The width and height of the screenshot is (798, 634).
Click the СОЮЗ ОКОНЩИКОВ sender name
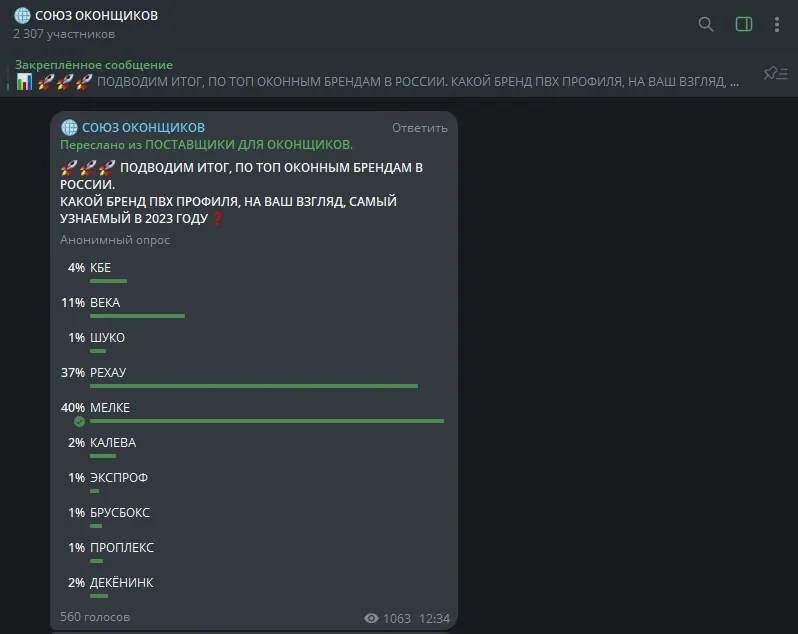[144, 127]
